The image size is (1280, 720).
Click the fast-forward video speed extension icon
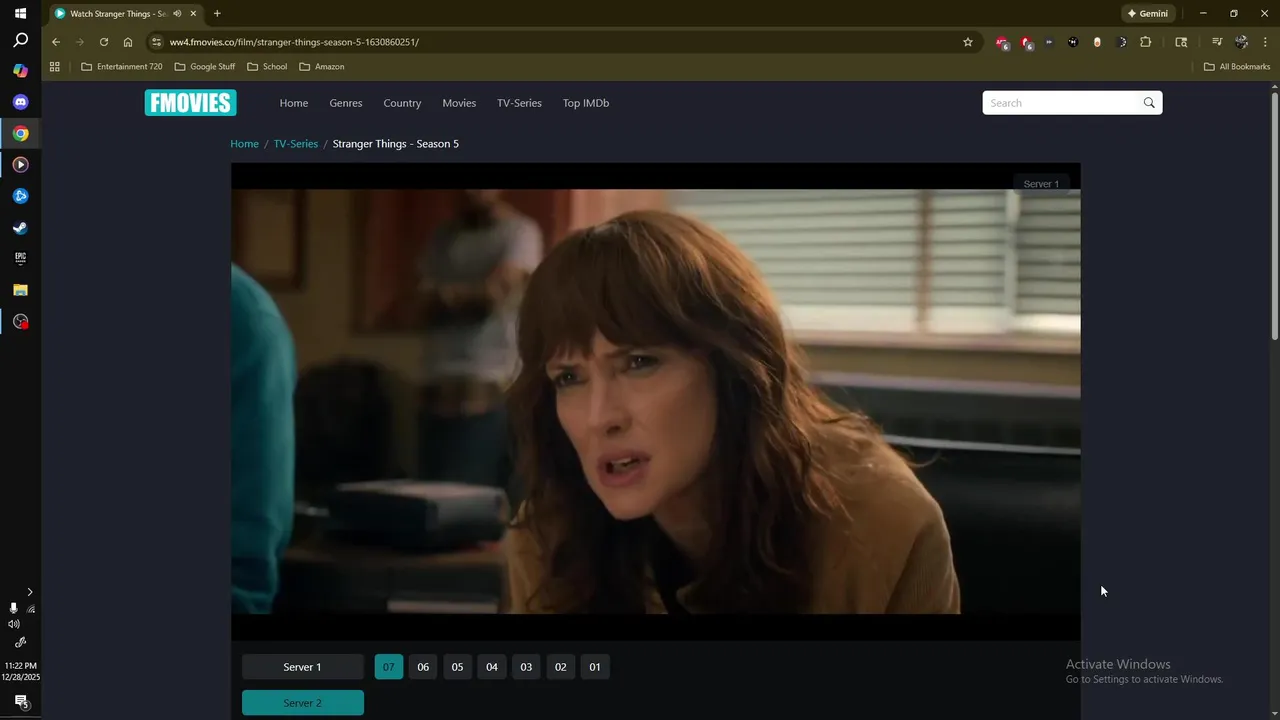click(1049, 42)
